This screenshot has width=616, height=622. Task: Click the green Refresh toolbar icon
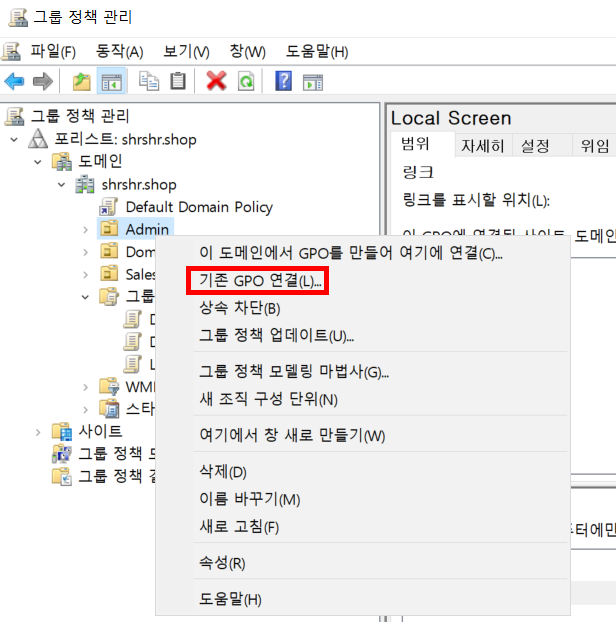pyautogui.click(x=246, y=82)
